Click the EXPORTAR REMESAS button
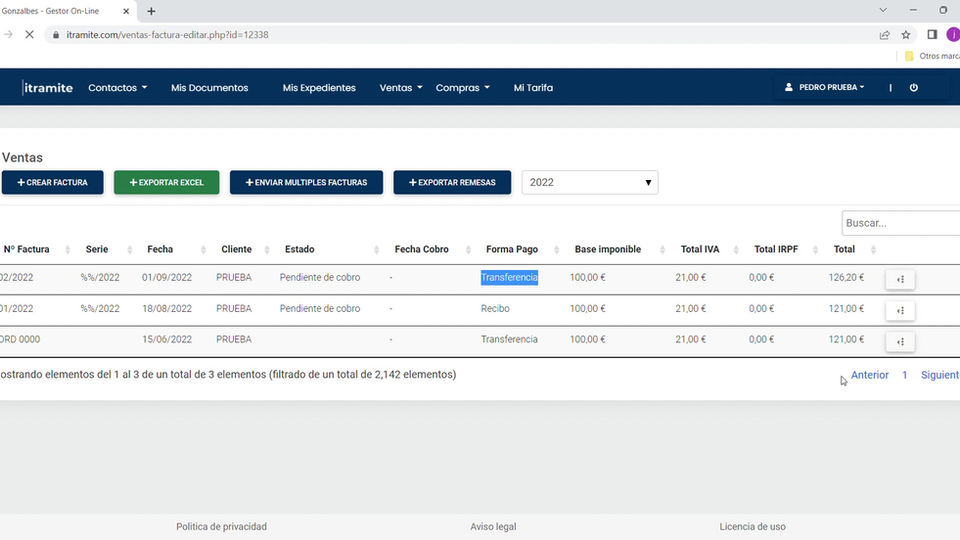The width and height of the screenshot is (960, 540). click(x=452, y=182)
